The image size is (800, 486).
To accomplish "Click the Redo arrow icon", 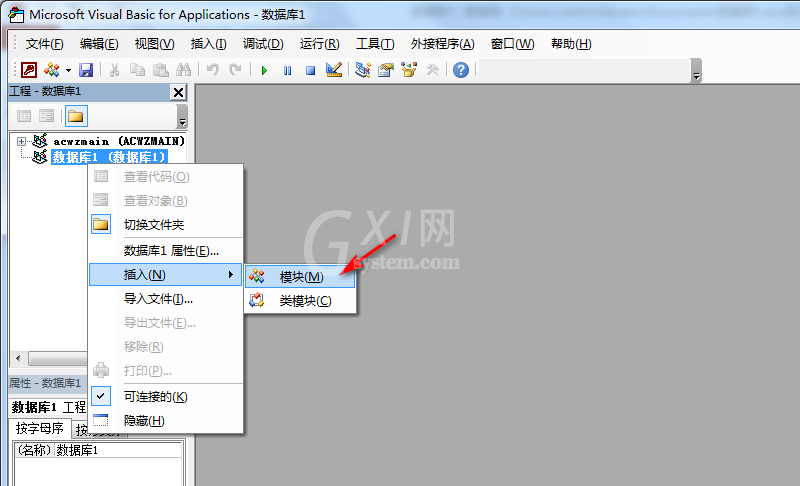I will click(x=235, y=70).
